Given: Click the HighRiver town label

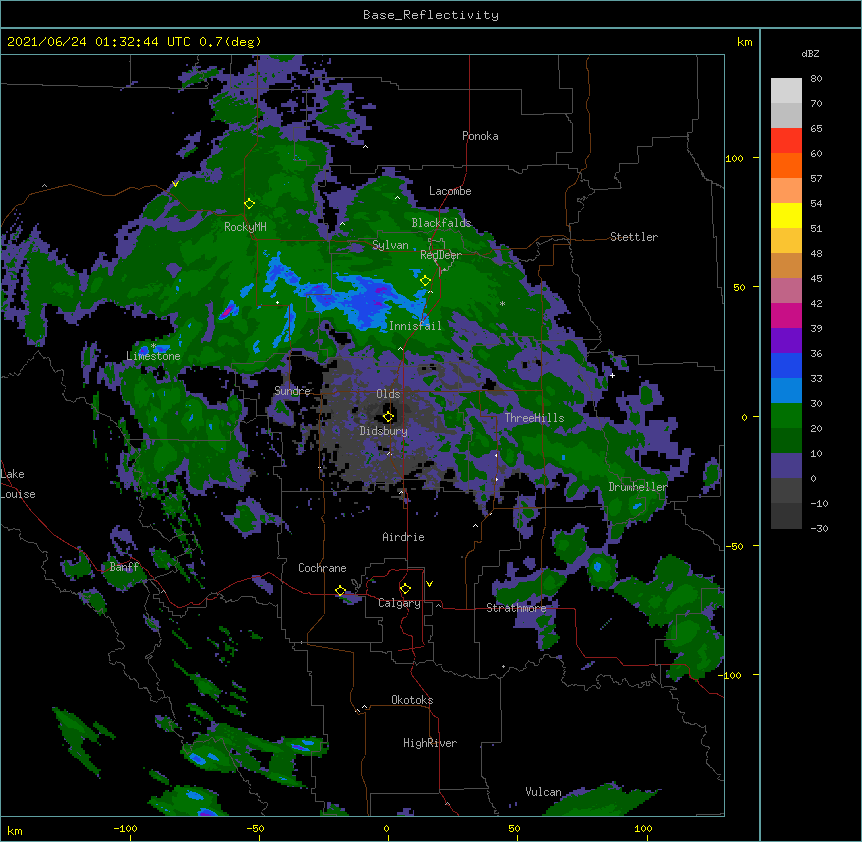Looking at the screenshot, I should click(x=430, y=743).
